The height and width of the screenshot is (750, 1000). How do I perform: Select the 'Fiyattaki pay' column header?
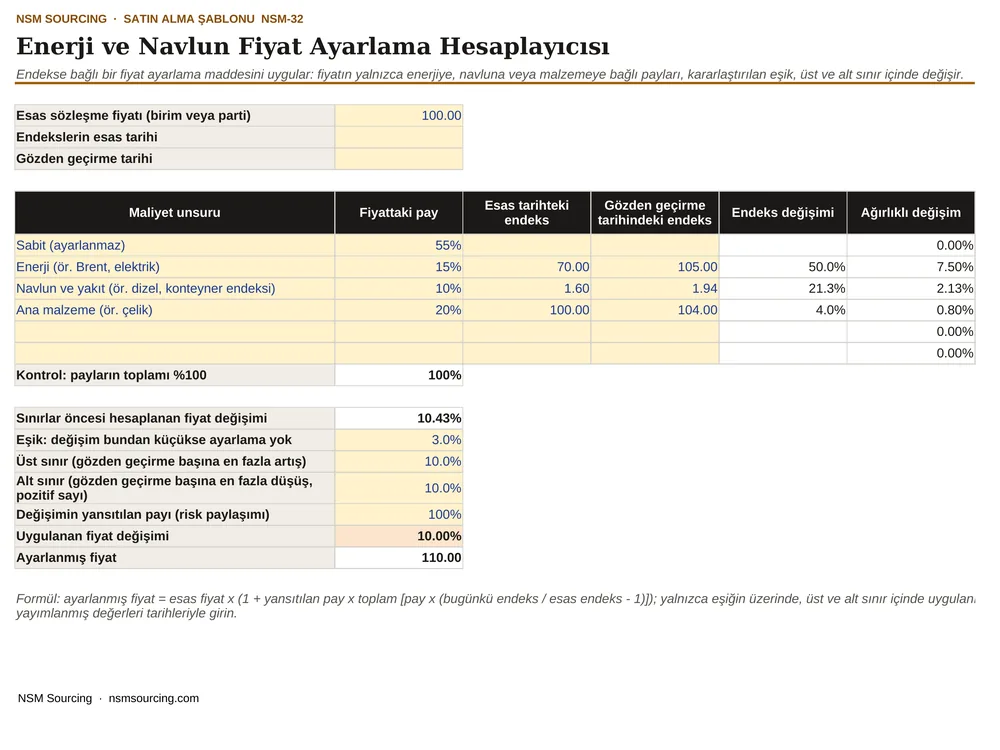click(x=399, y=212)
